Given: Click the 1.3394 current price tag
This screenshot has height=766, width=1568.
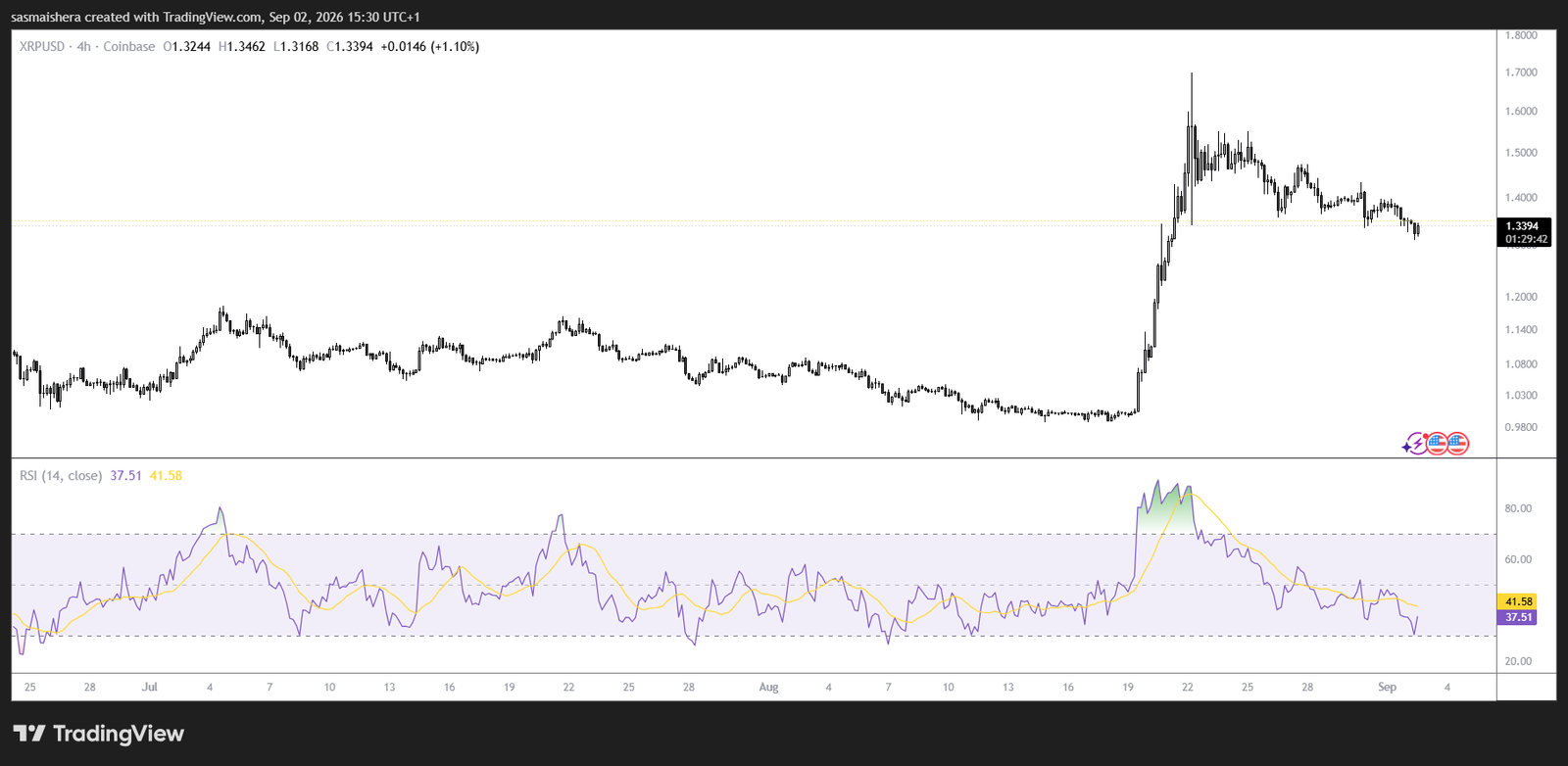Looking at the screenshot, I should (x=1522, y=226).
